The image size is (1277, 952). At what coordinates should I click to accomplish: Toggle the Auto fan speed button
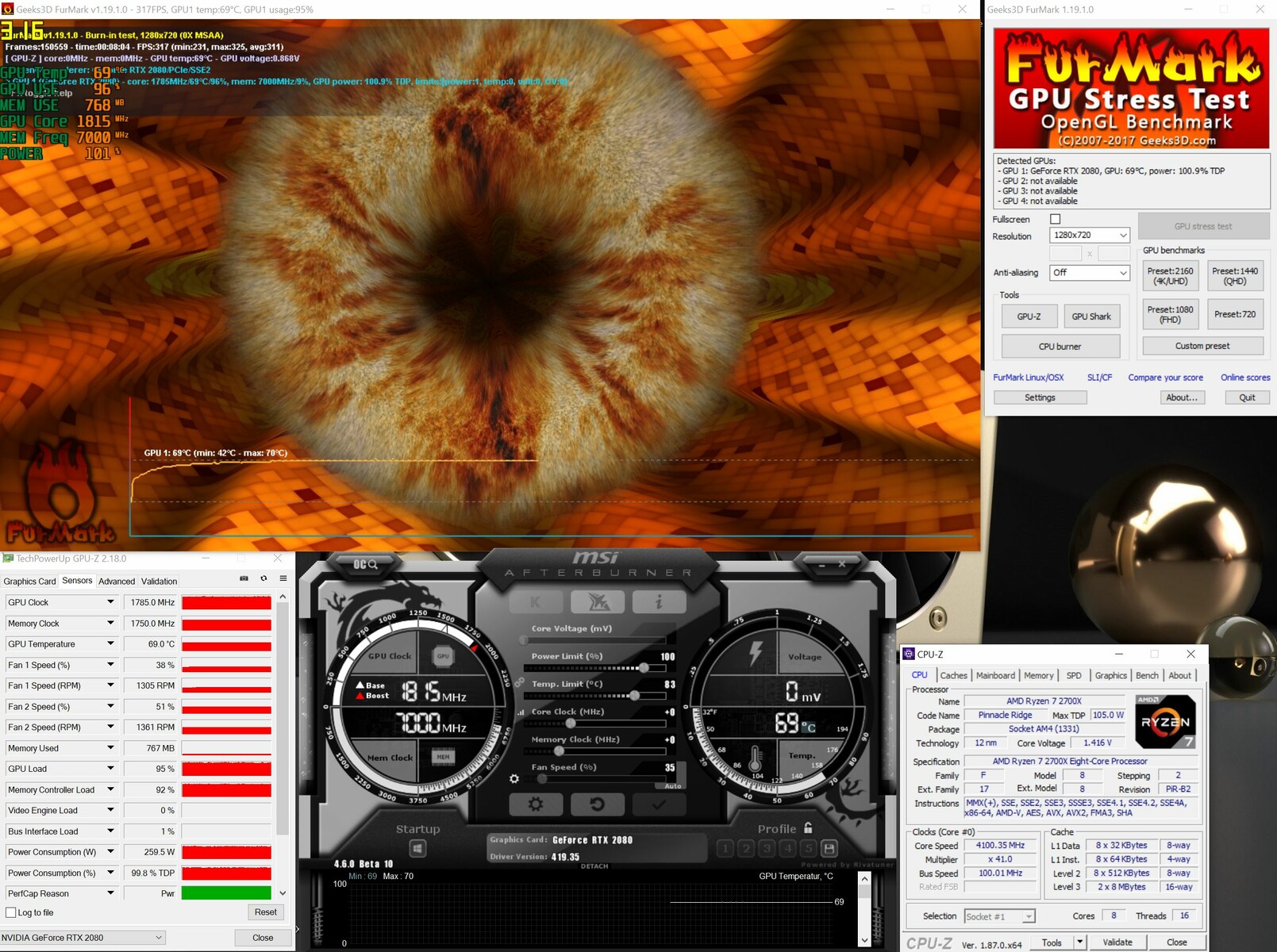pyautogui.click(x=672, y=785)
